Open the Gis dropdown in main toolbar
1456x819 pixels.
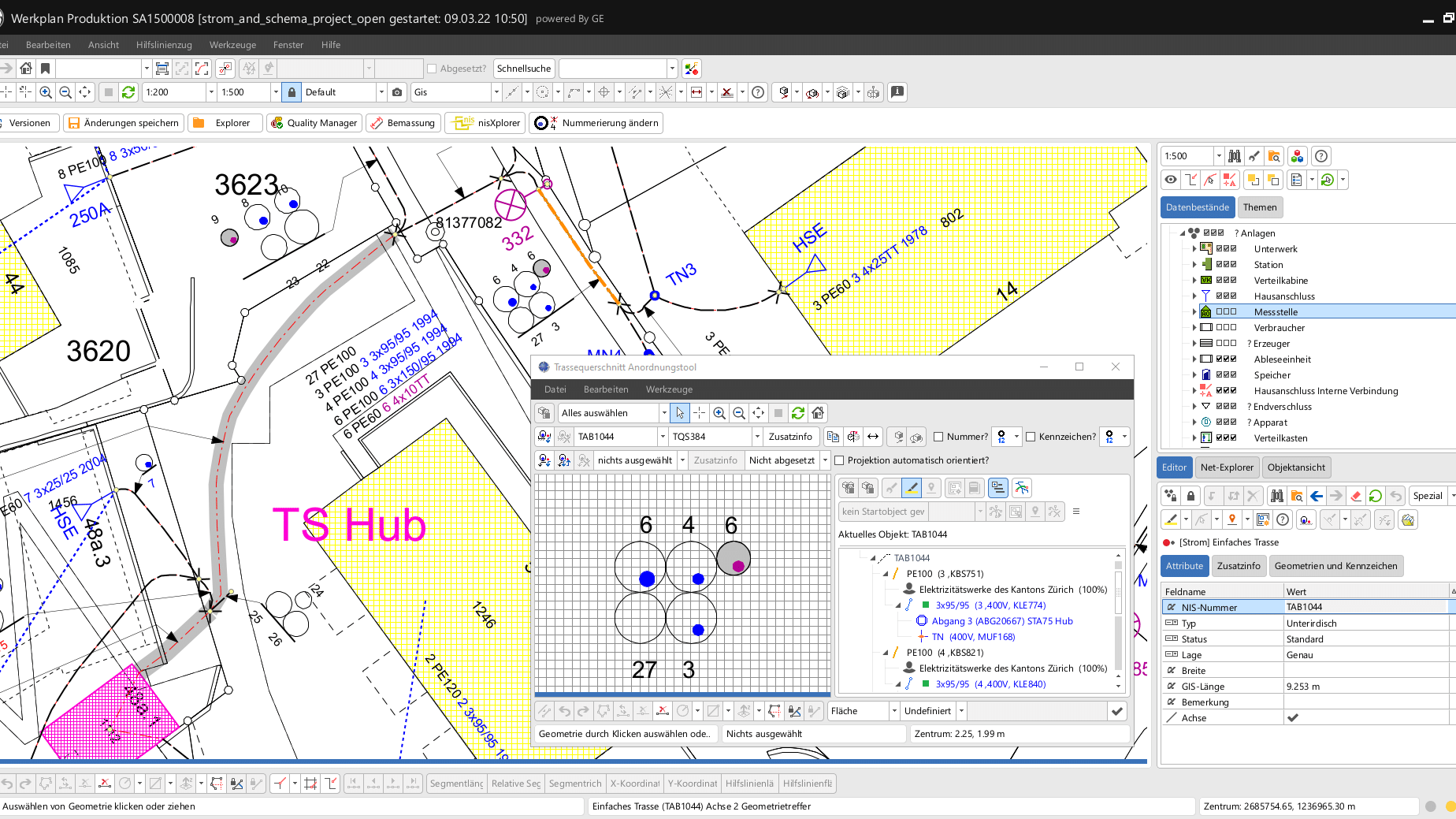496,92
